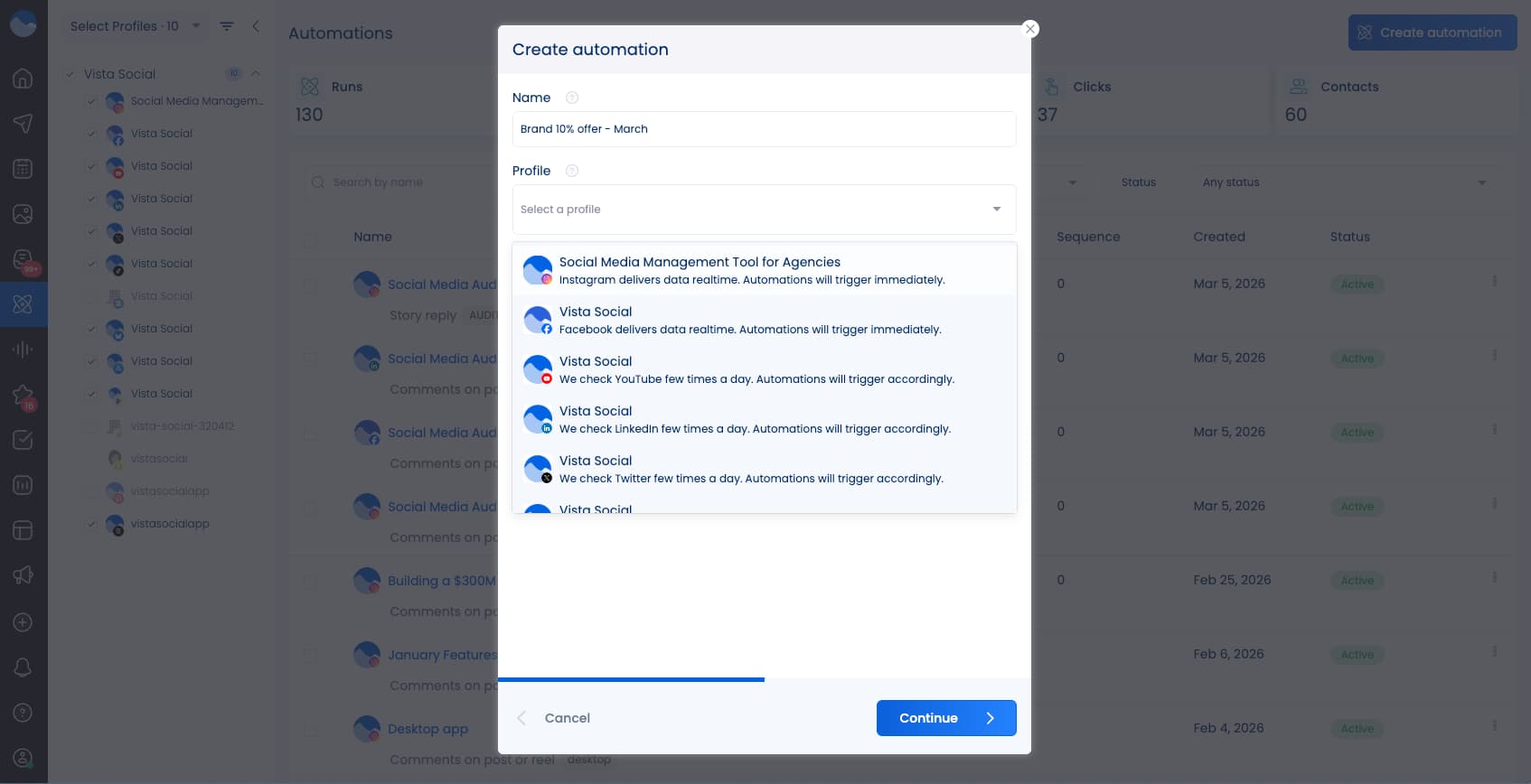Image resolution: width=1531 pixels, height=784 pixels.
Task: Click the filter profiles icon
Action: [227, 26]
